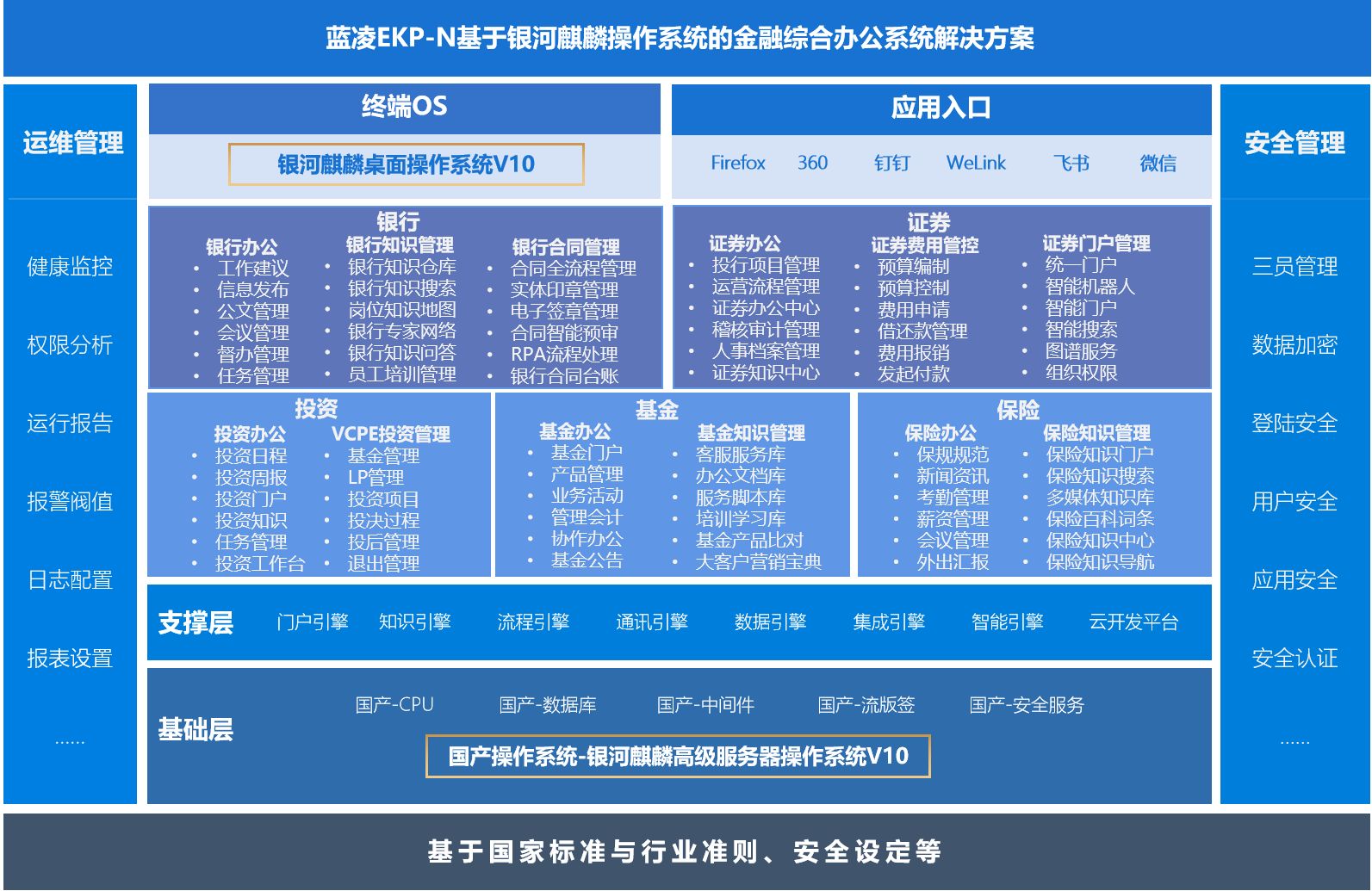Screen dimensions: 1372x891
Task: Click 安全认证 in the right sidebar
Action: tap(1294, 659)
